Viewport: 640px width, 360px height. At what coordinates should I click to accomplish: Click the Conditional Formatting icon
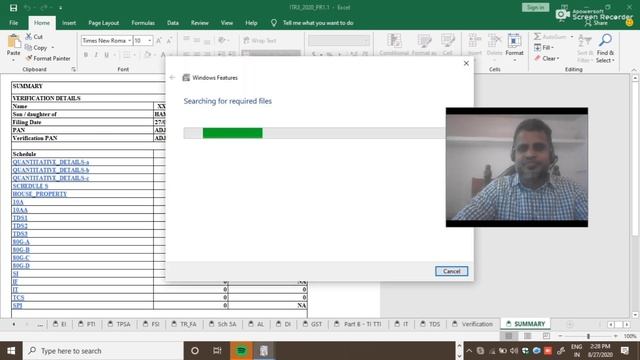(x=394, y=41)
